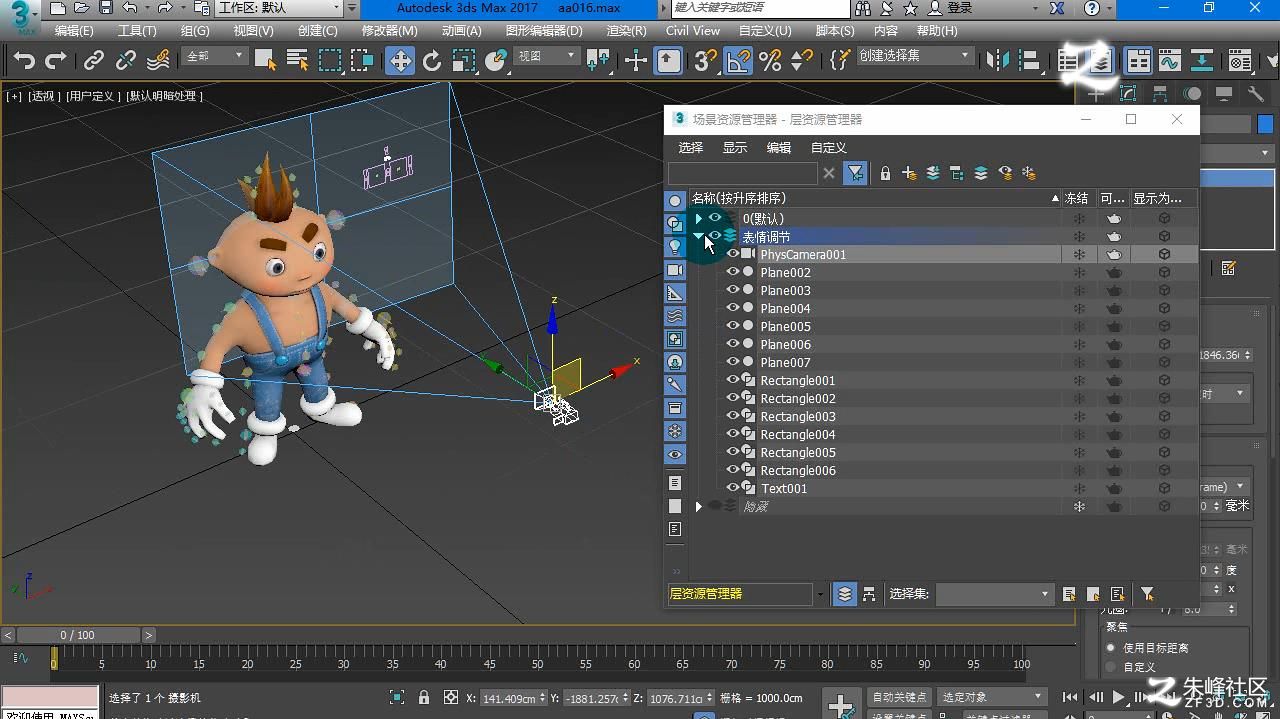
Task: Toggle the selection filter funnel in Scene Explorer
Action: click(855, 173)
